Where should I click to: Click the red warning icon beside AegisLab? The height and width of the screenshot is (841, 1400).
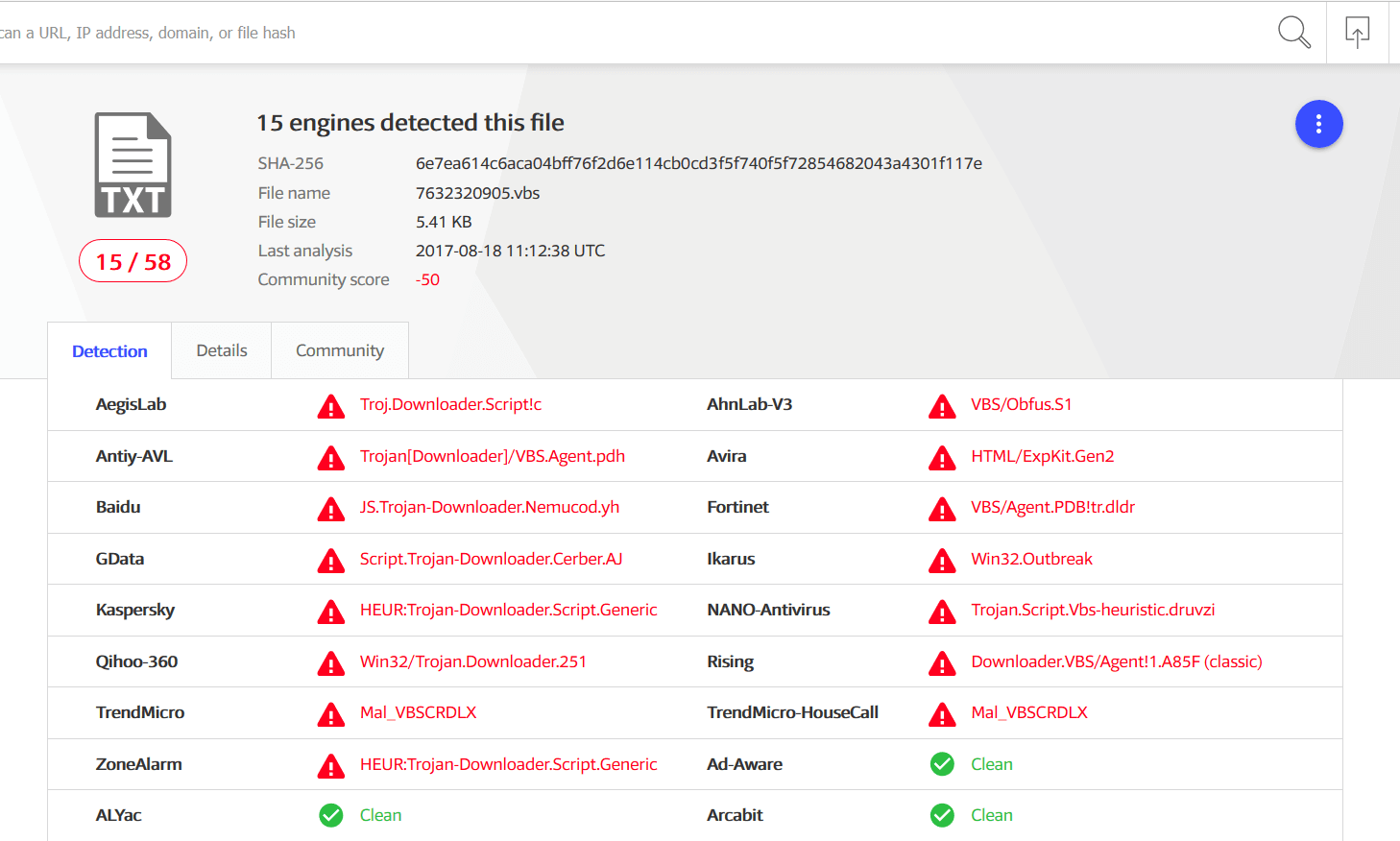click(331, 406)
